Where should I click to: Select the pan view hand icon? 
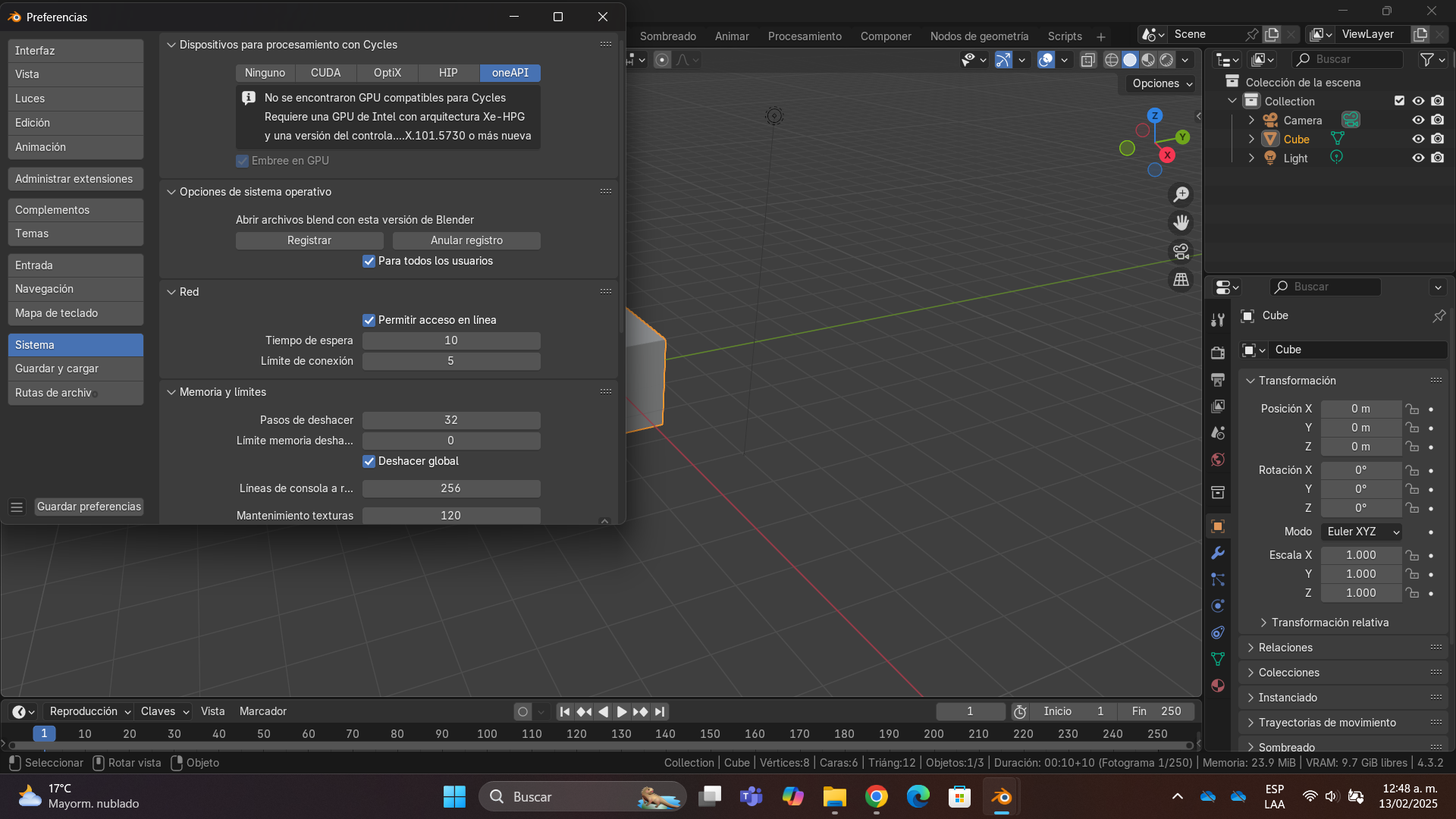(1181, 223)
